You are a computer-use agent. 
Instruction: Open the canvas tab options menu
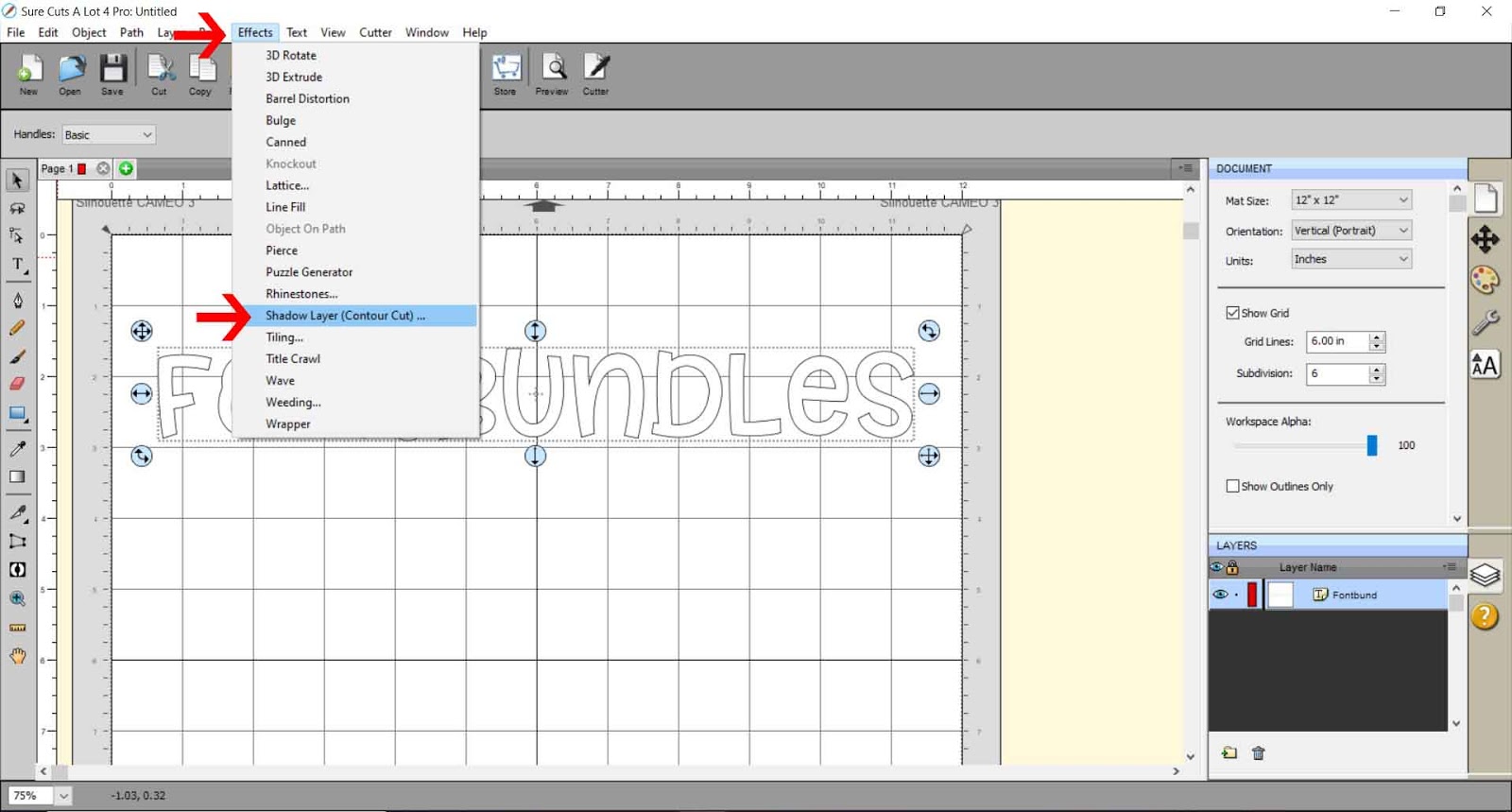pyautogui.click(x=1185, y=168)
